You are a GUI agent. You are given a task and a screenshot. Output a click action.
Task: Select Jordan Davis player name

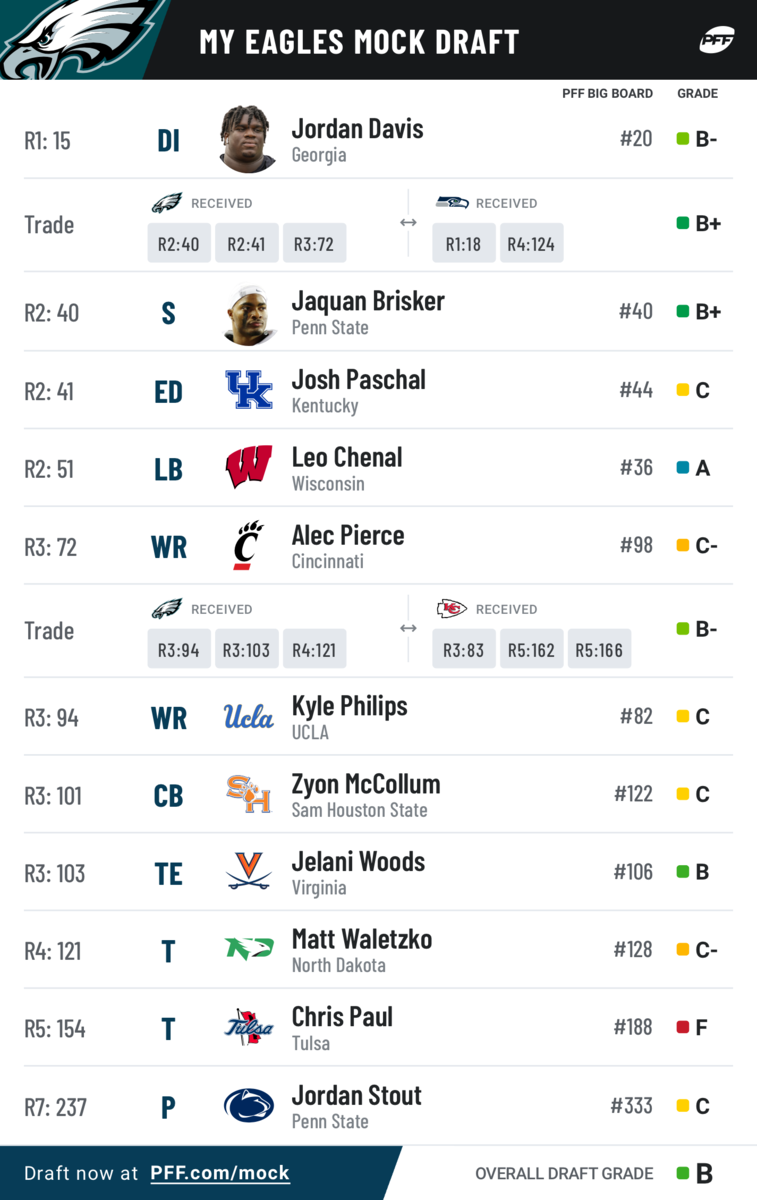[357, 129]
